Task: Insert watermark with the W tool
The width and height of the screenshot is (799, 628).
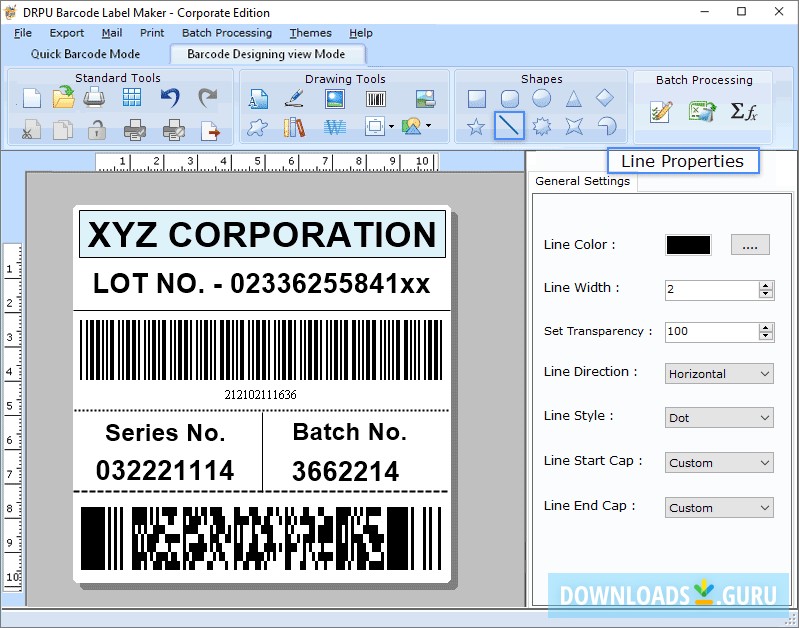Action: point(335,127)
